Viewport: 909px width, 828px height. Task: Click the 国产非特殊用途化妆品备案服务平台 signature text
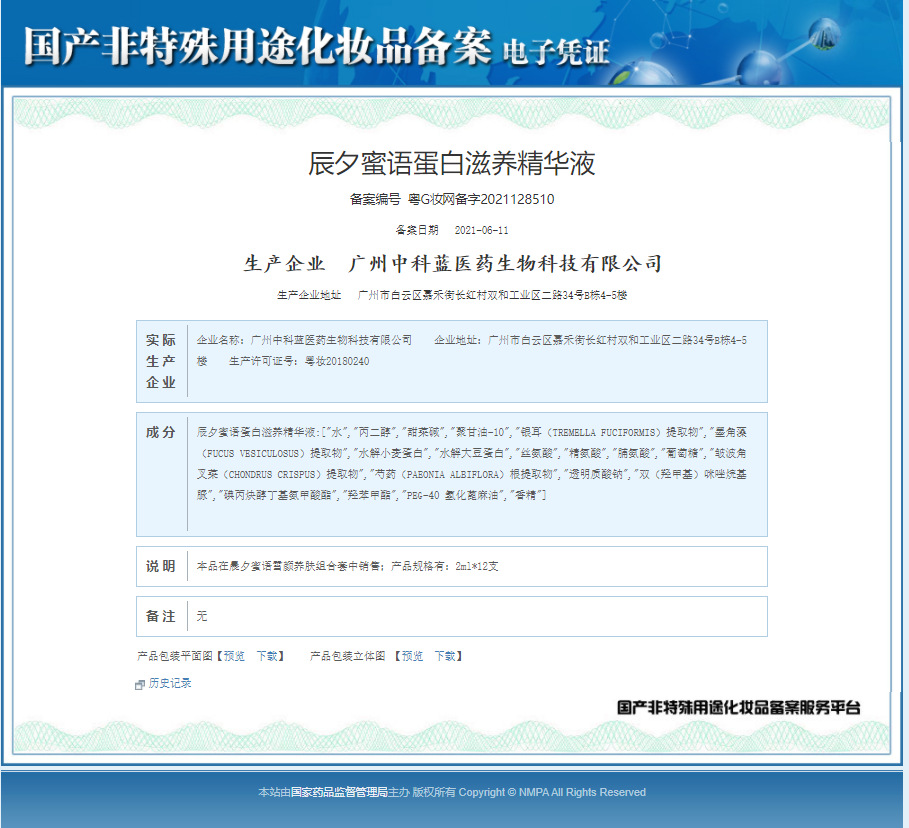point(739,707)
